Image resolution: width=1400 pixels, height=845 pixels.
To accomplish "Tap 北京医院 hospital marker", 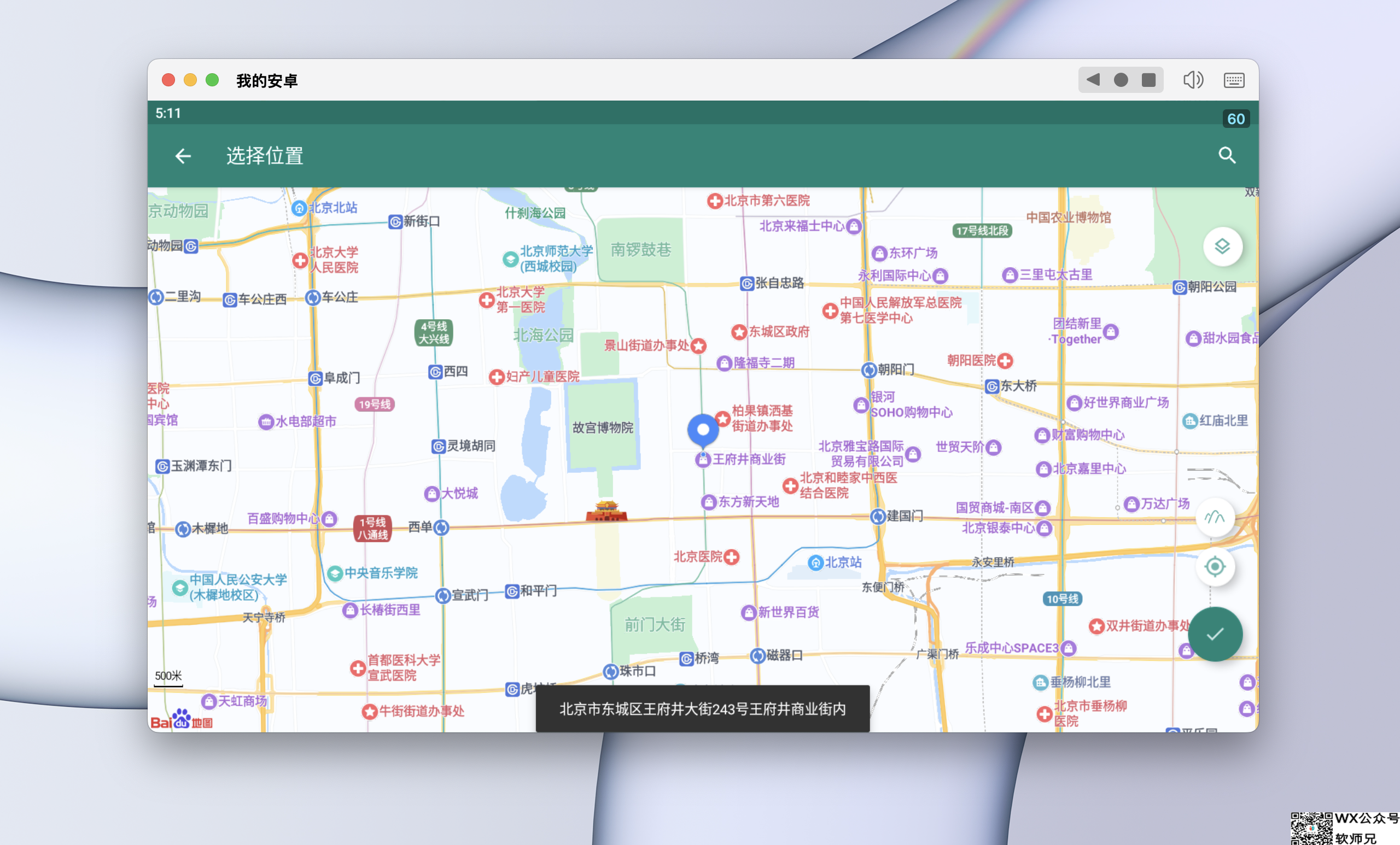I will tap(732, 557).
